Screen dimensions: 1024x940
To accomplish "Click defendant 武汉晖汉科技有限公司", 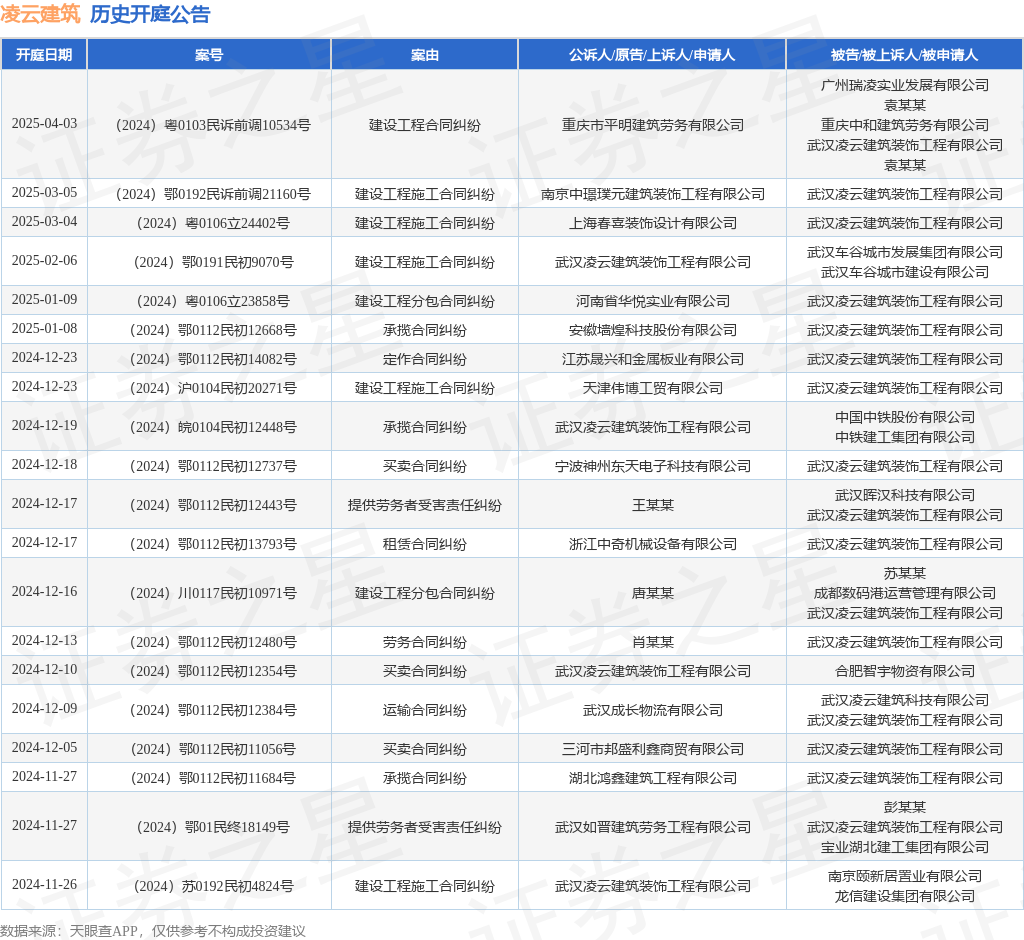I will (904, 495).
